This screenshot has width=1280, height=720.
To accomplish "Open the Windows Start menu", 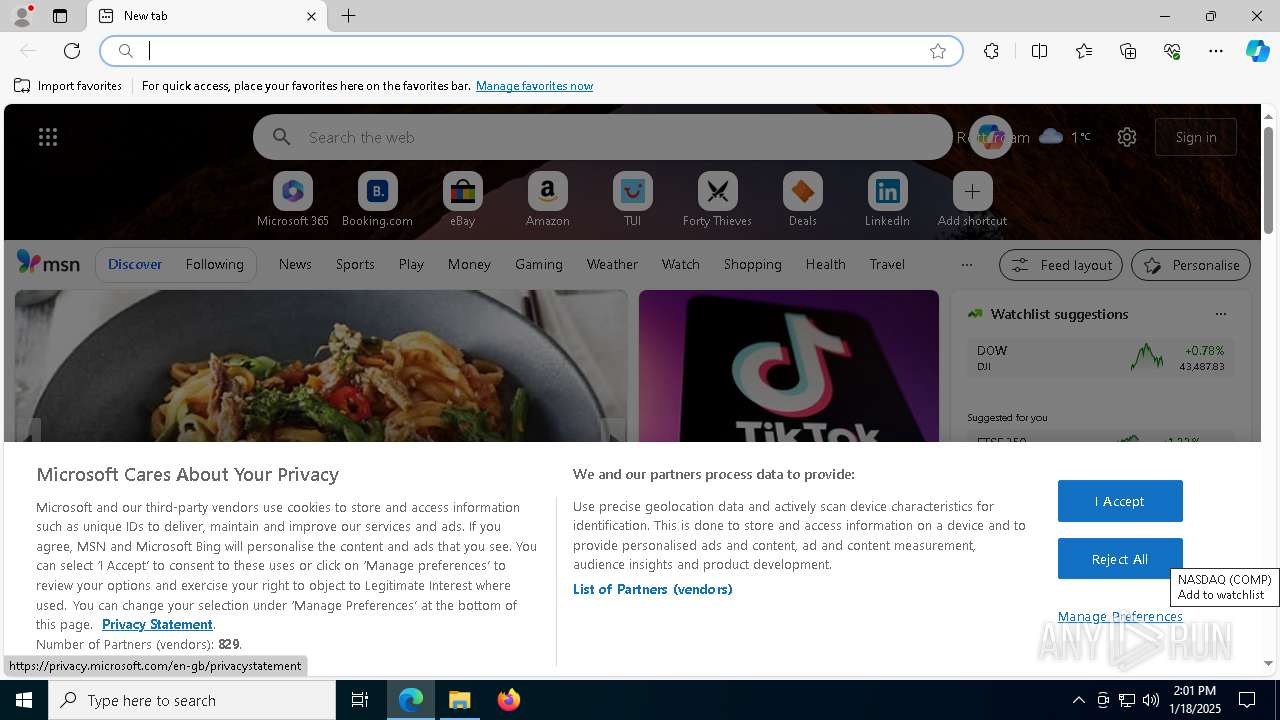I will (24, 700).
